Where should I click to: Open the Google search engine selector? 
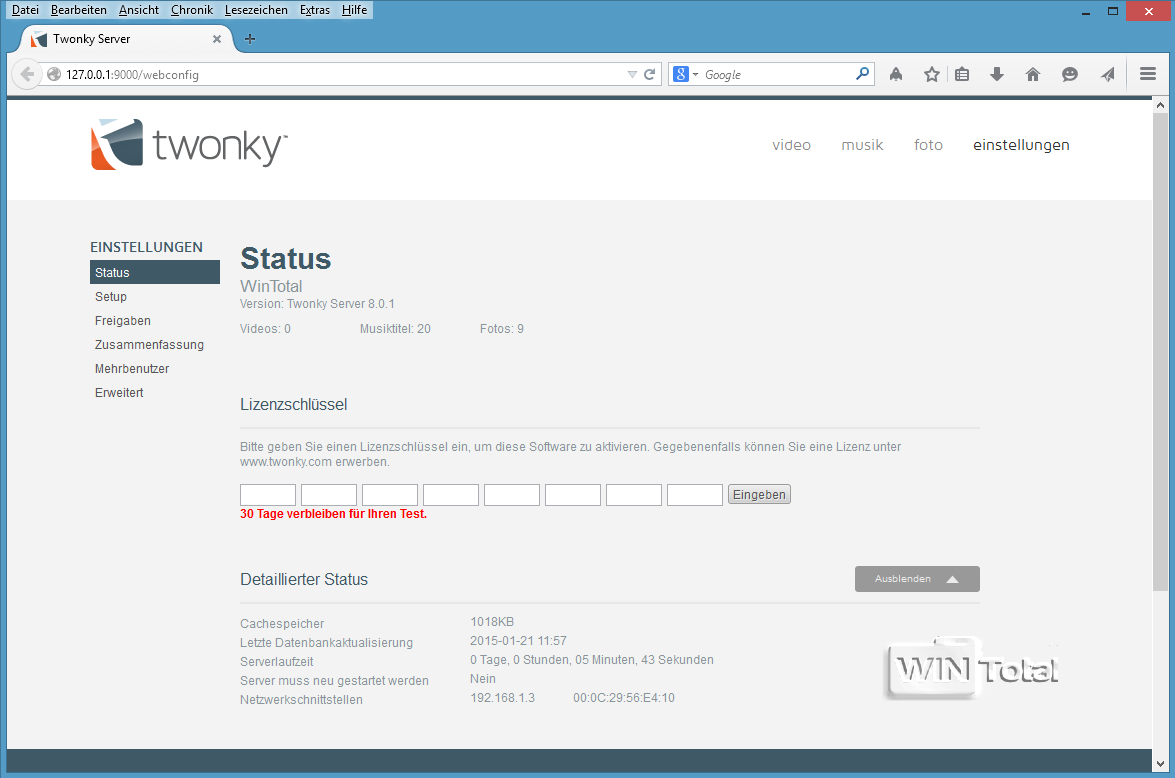[x=686, y=74]
